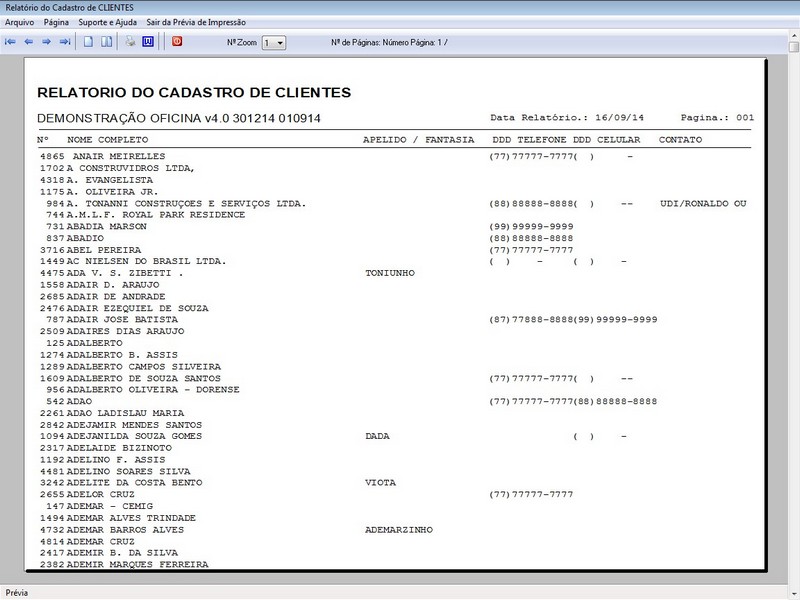Select row ADAO LADISLAU MARIA

click(x=393, y=413)
